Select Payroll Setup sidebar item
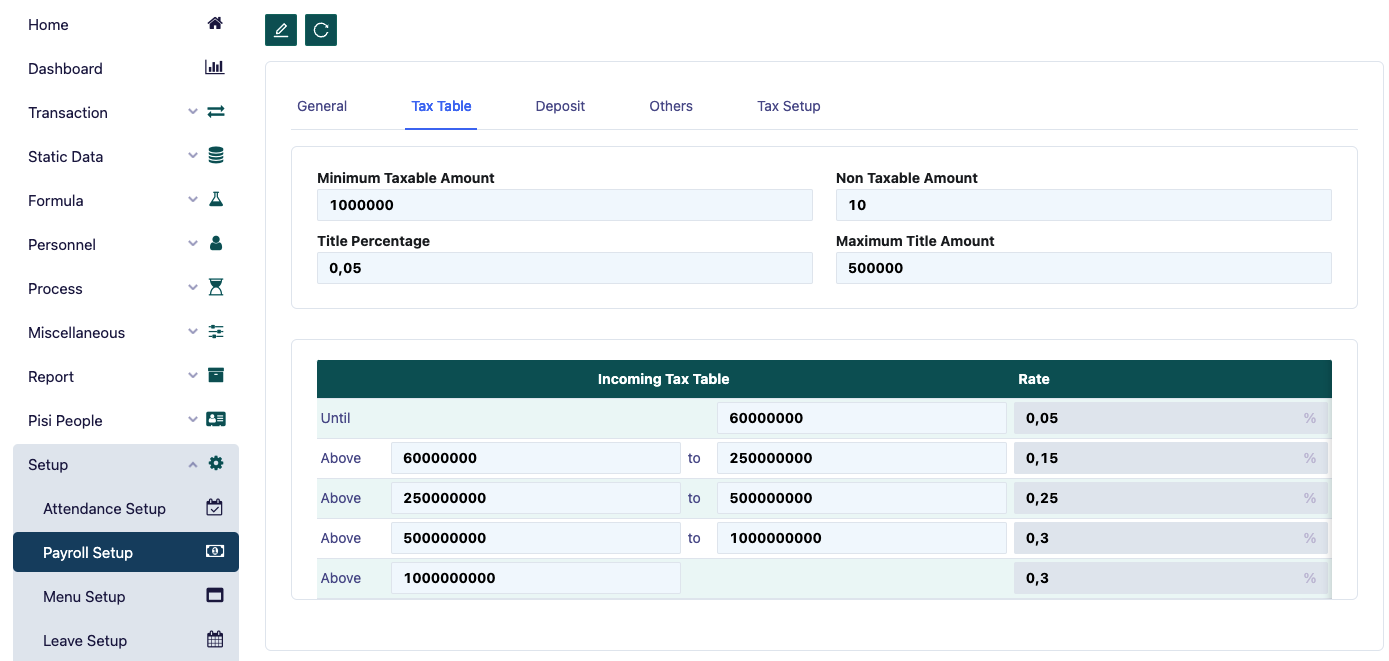 (x=88, y=552)
